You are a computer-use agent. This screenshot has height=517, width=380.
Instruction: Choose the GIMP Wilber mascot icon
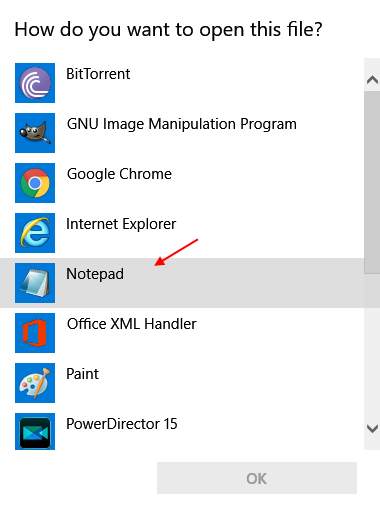pos(35,133)
